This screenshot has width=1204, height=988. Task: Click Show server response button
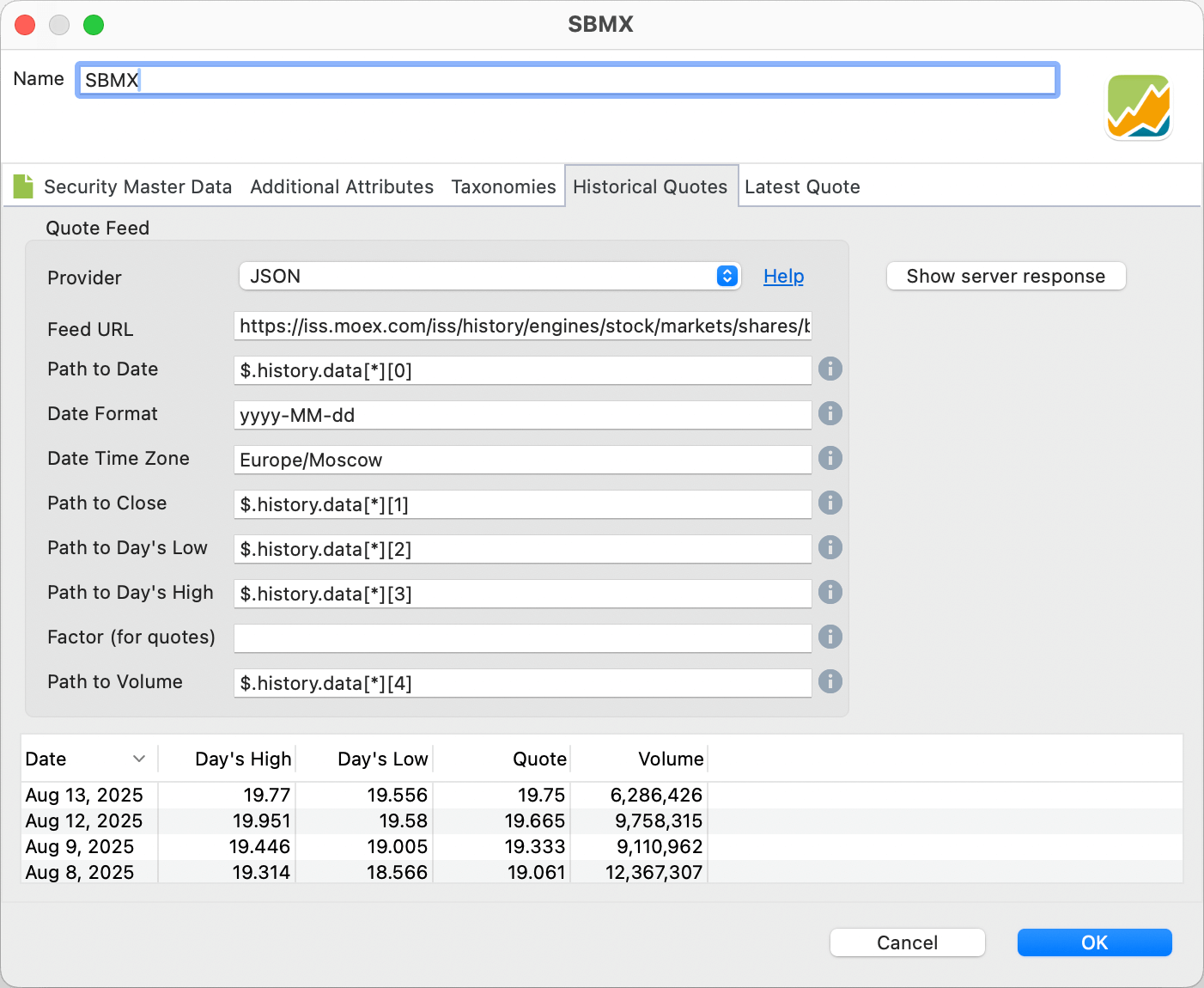1006,276
